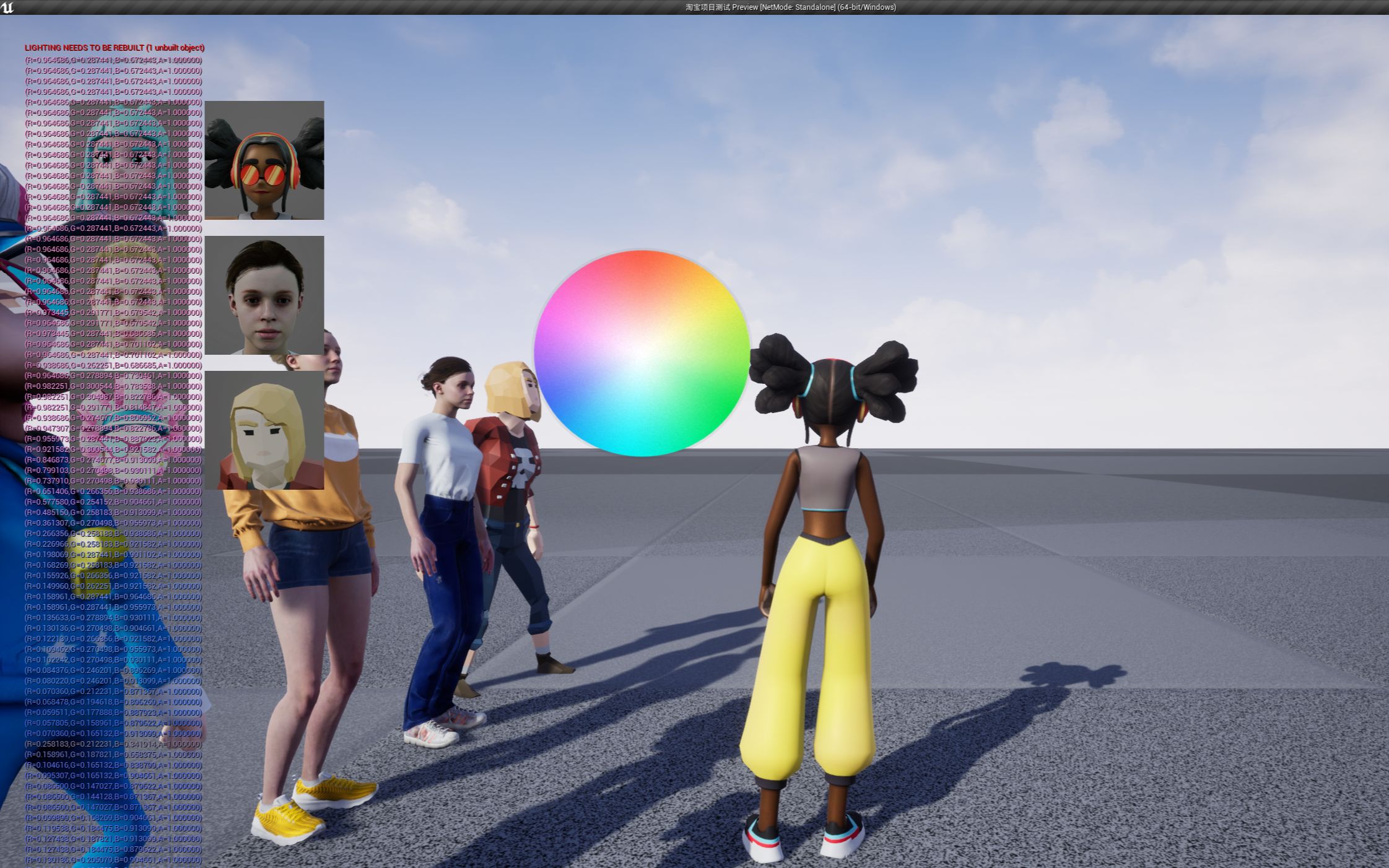The image size is (1389, 868).
Task: Click the debug line R=0.938686,G=0.274677
Action: pyautogui.click(x=113, y=418)
